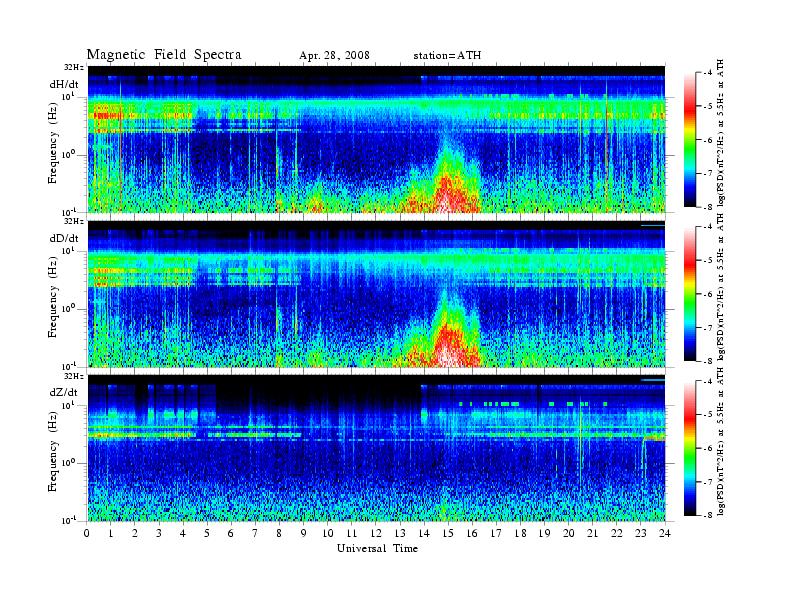Click the hour 17 tick label on time axis
Viewport: 792px width, 612px height.
pos(497,533)
